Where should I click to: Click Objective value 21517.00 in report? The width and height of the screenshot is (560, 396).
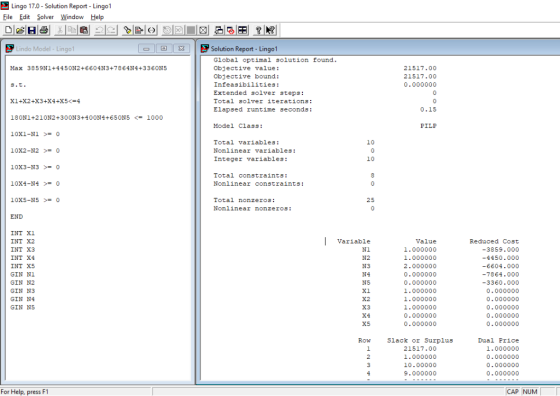420,68
